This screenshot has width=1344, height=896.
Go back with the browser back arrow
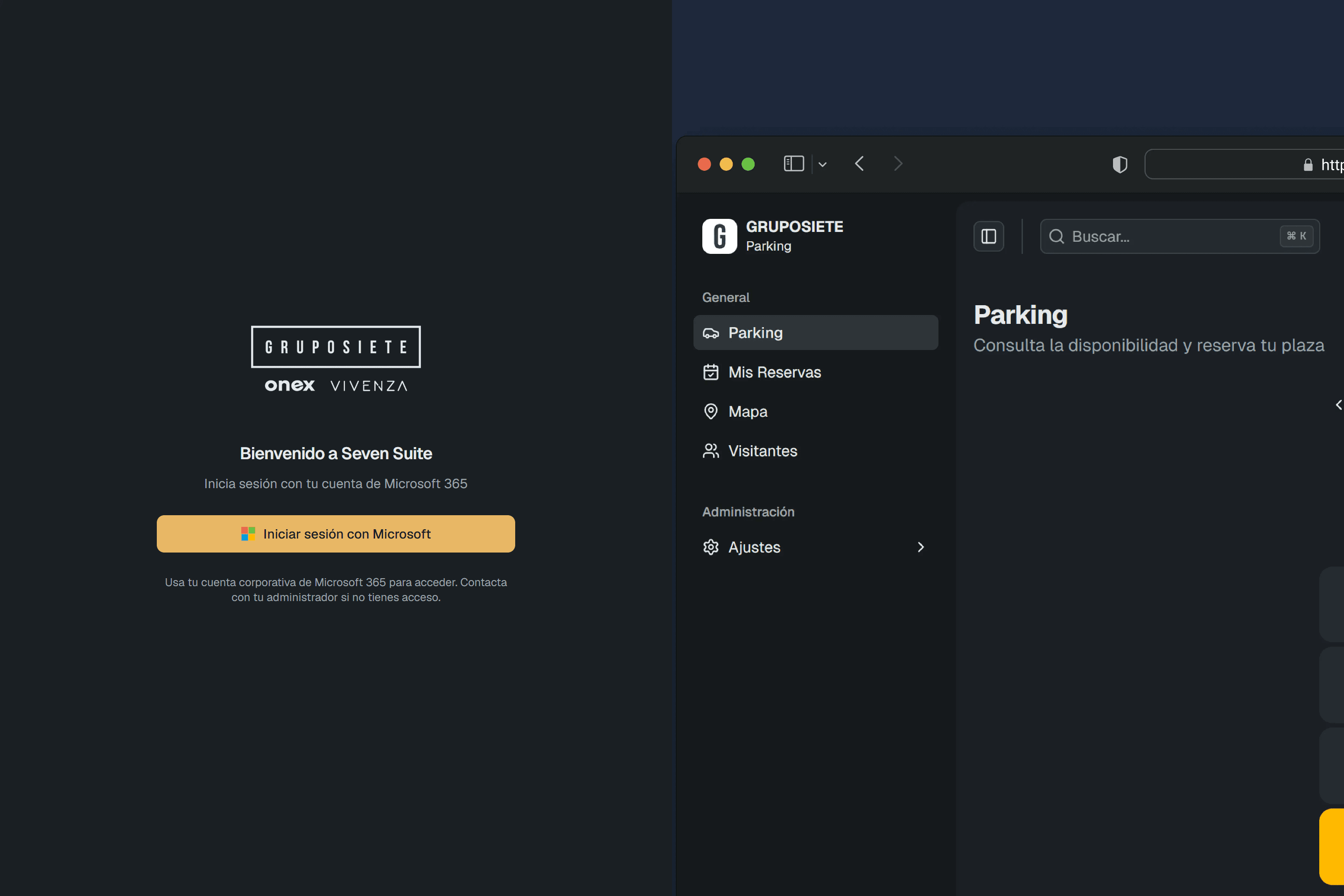(x=860, y=164)
